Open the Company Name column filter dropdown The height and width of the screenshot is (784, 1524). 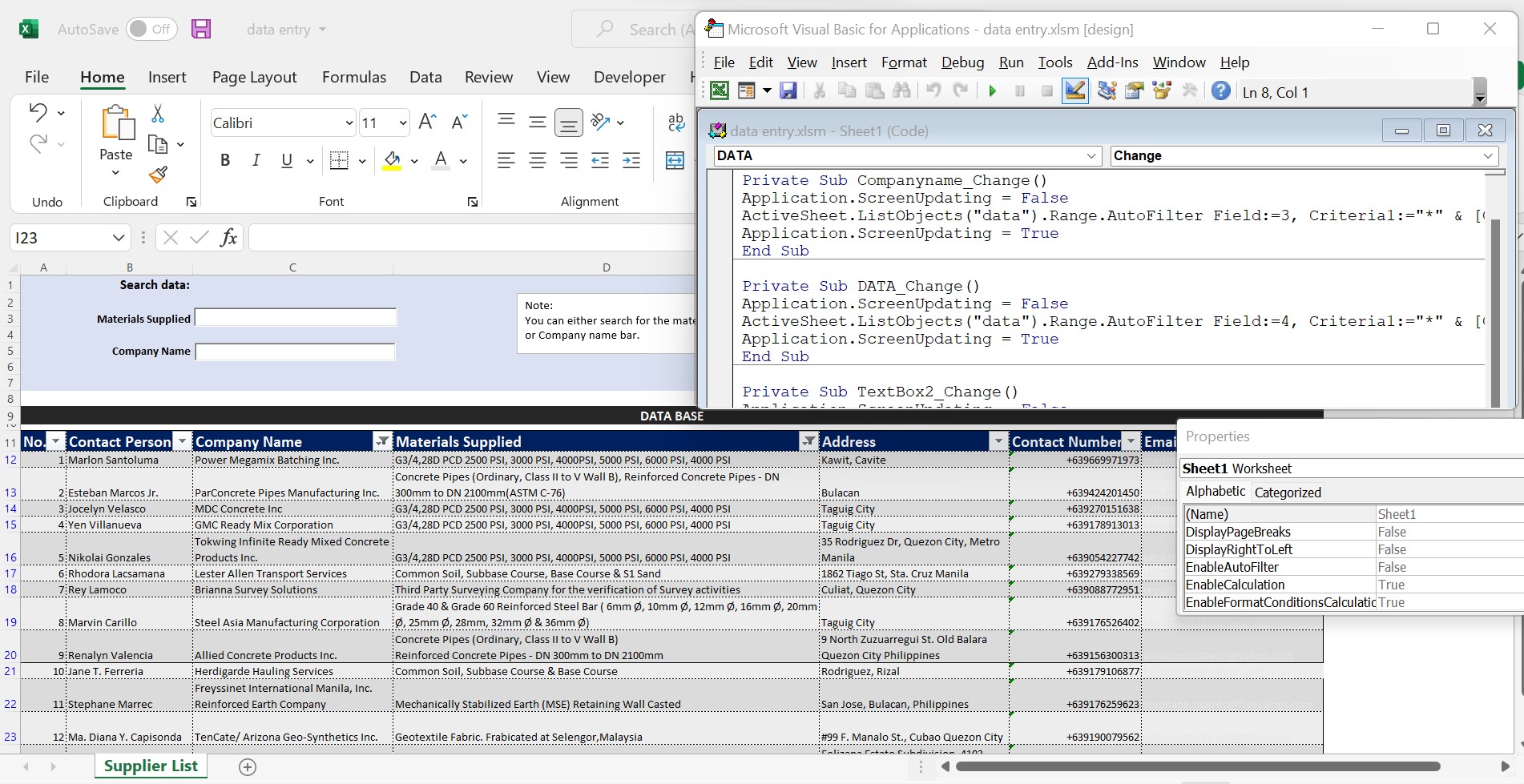tap(382, 441)
